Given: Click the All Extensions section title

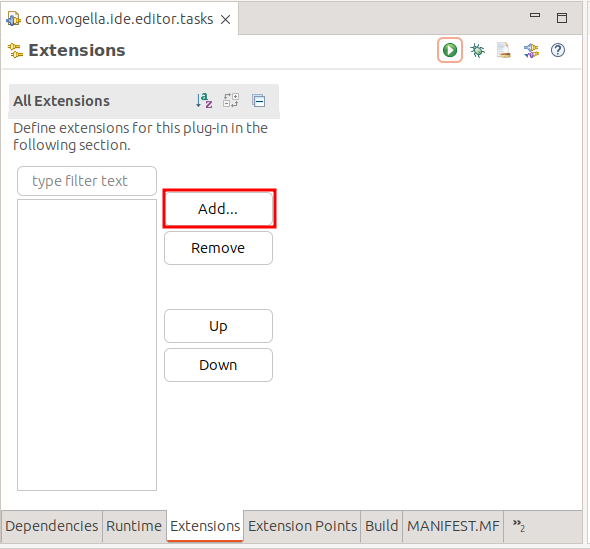Looking at the screenshot, I should point(61,101).
